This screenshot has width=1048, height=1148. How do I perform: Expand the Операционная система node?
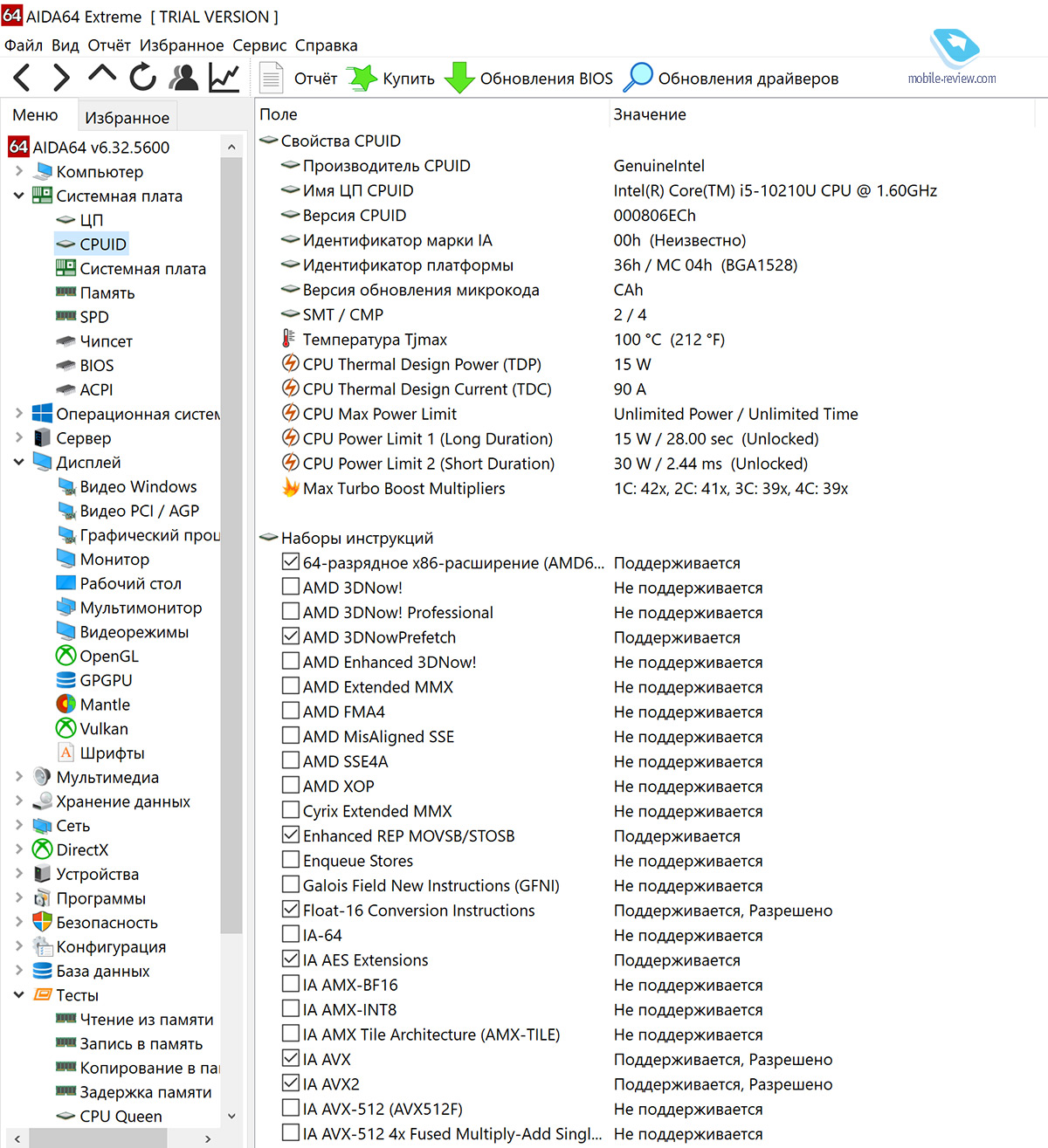tap(19, 414)
